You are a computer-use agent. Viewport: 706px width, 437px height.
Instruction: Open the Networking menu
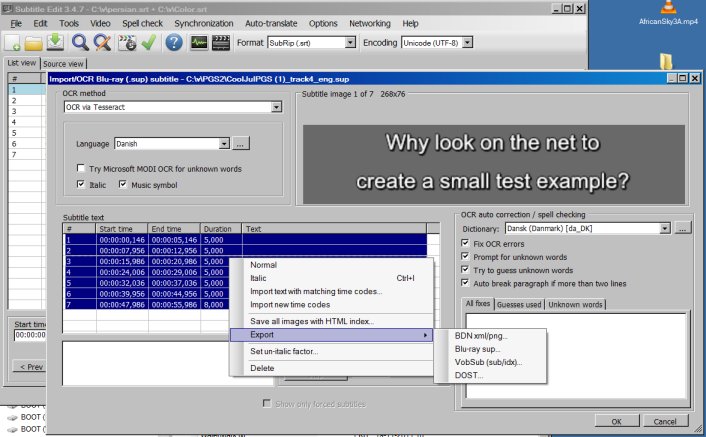[x=370, y=23]
